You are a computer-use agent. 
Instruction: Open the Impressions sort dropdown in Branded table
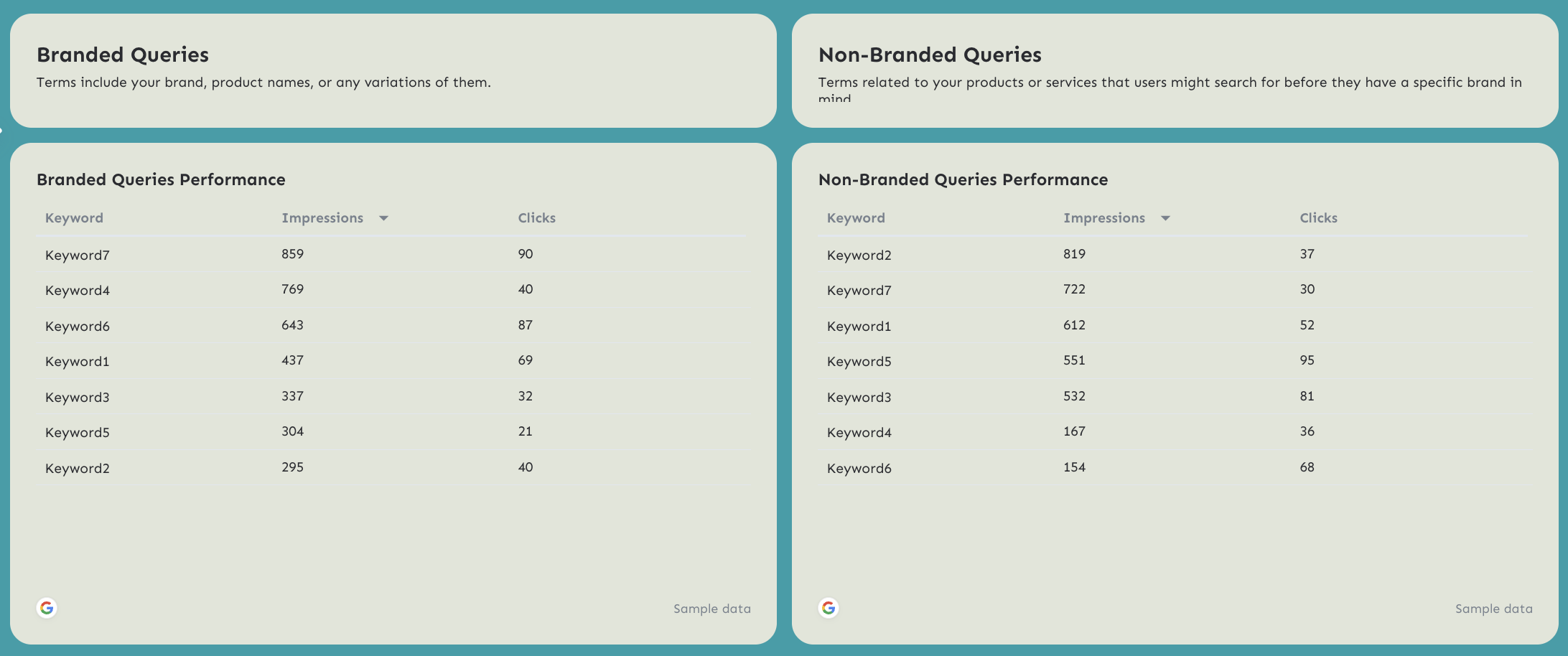385,217
